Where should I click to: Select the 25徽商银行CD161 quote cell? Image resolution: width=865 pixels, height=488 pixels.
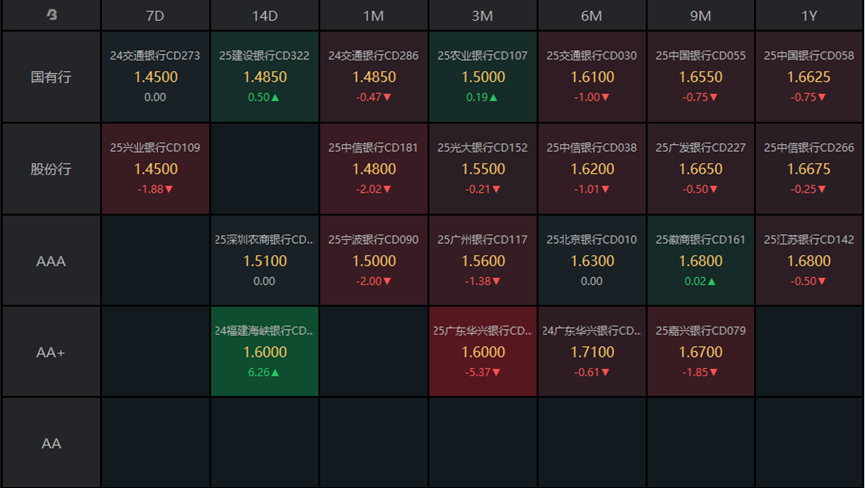(700, 260)
